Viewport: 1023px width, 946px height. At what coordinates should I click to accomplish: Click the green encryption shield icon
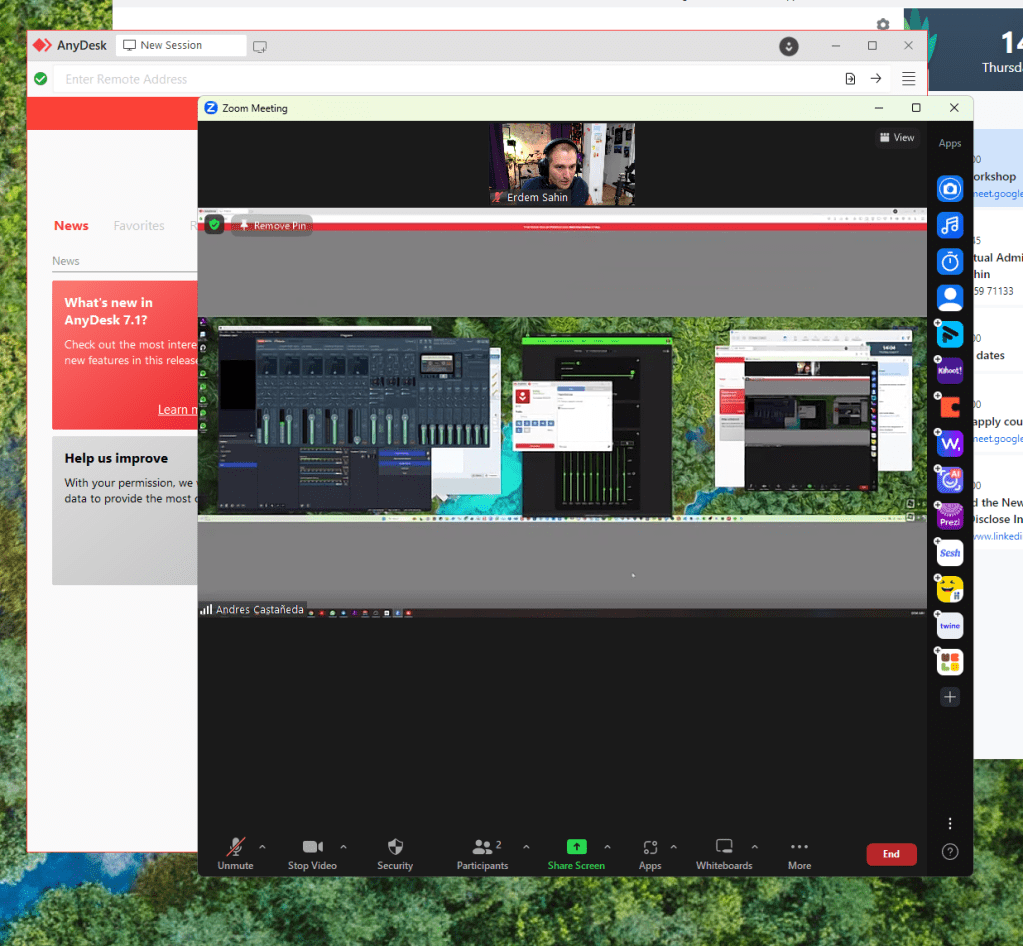click(214, 225)
